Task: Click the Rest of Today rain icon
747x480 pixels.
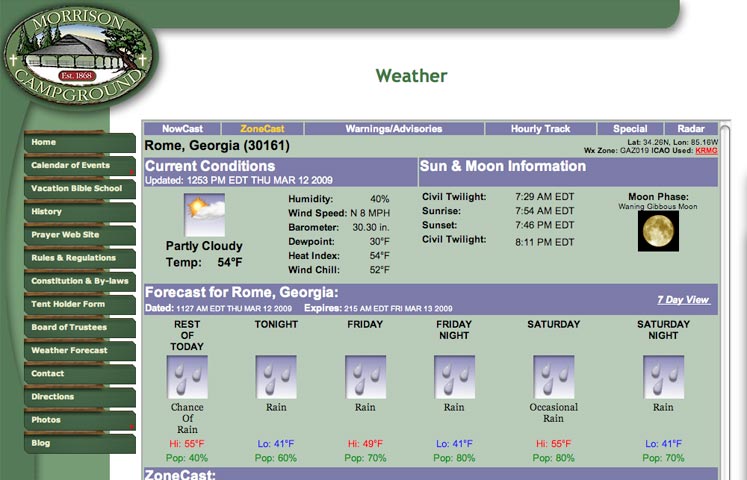Action: click(187, 377)
